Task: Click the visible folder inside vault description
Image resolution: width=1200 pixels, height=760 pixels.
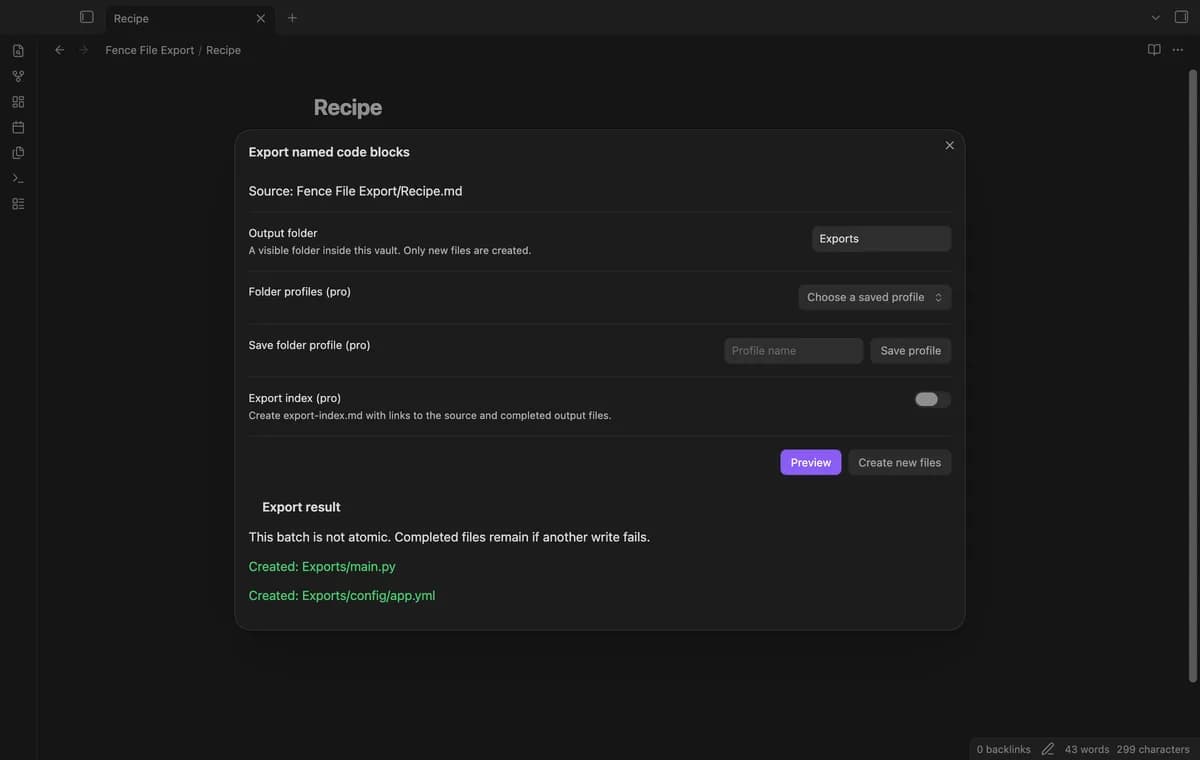Action: pyautogui.click(x=390, y=250)
